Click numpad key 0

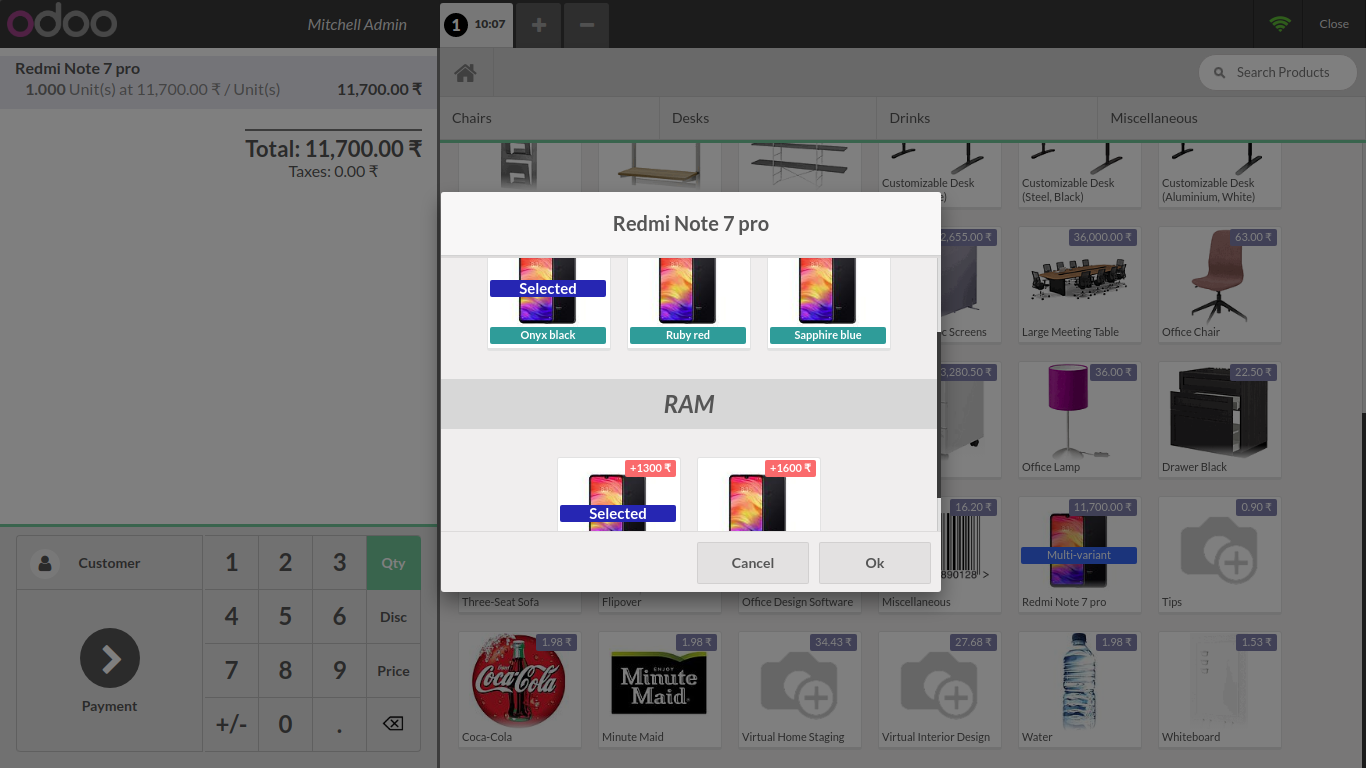tap(285, 724)
